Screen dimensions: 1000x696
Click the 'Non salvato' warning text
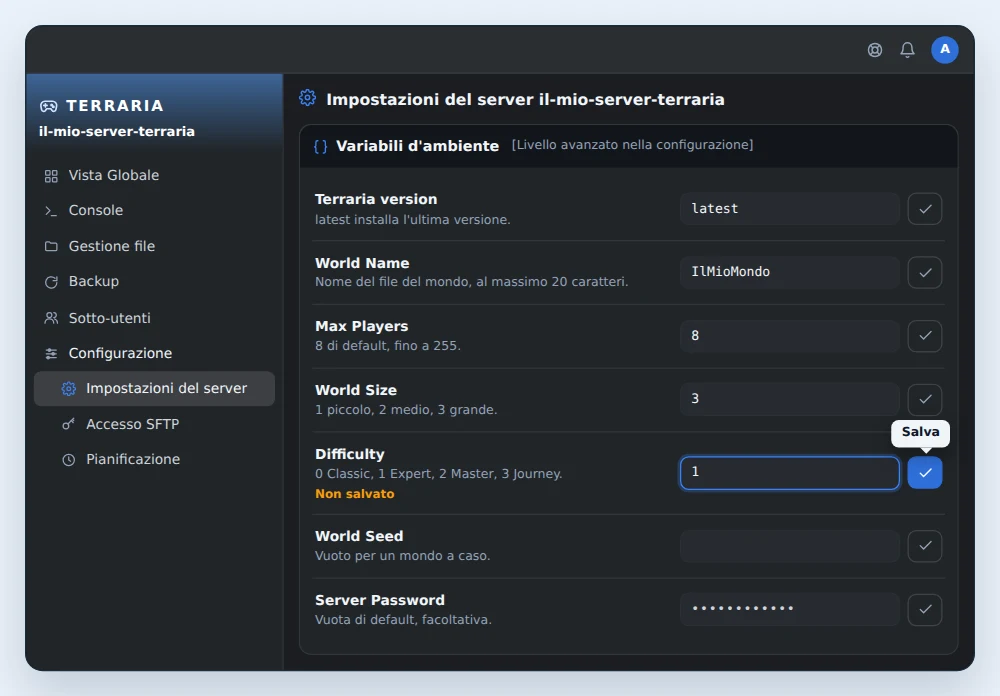[x=355, y=494]
